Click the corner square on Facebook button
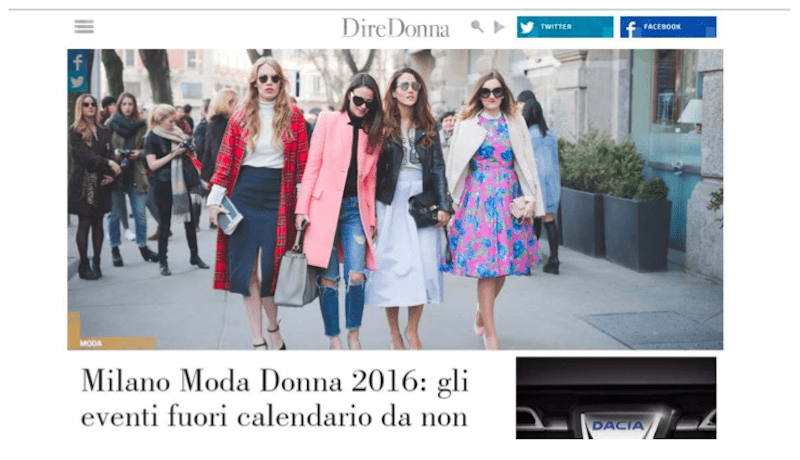800x460 pixels. [711, 32]
